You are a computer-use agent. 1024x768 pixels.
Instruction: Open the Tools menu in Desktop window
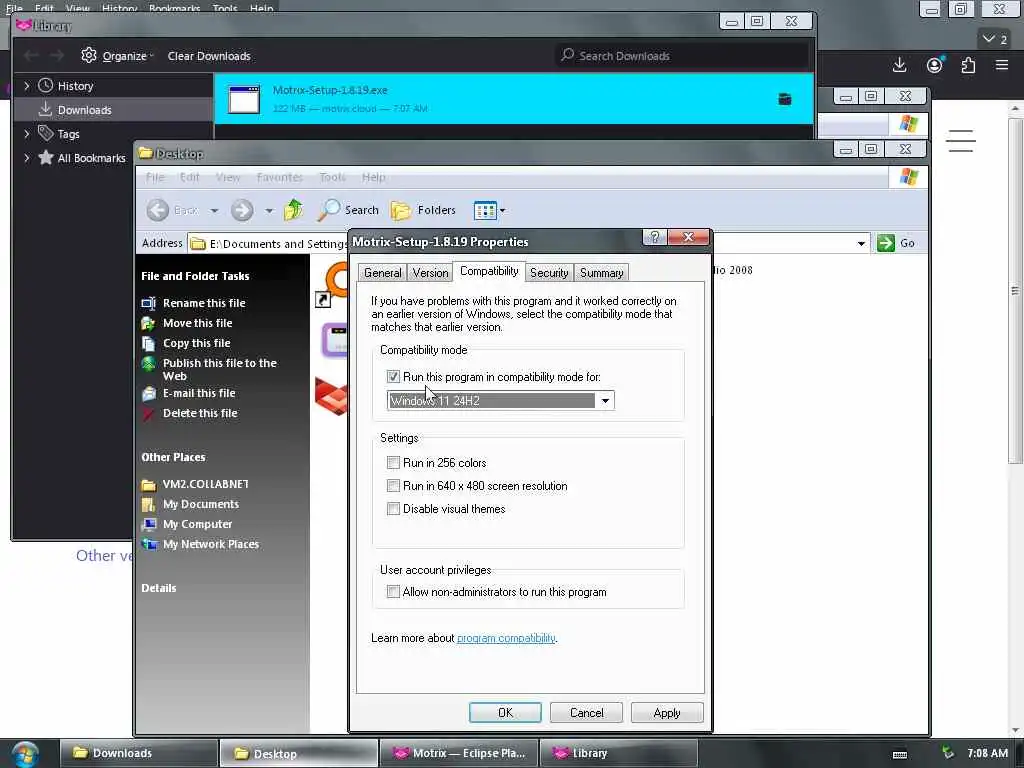(332, 177)
